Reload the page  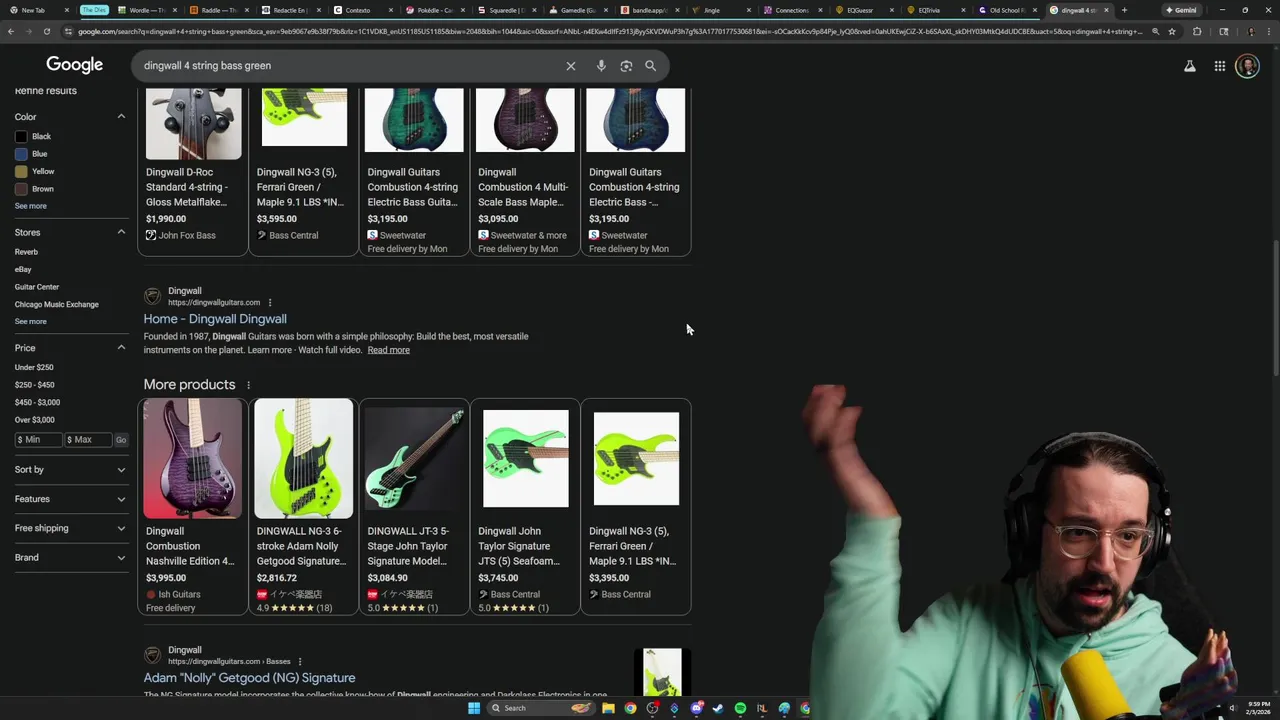48,31
